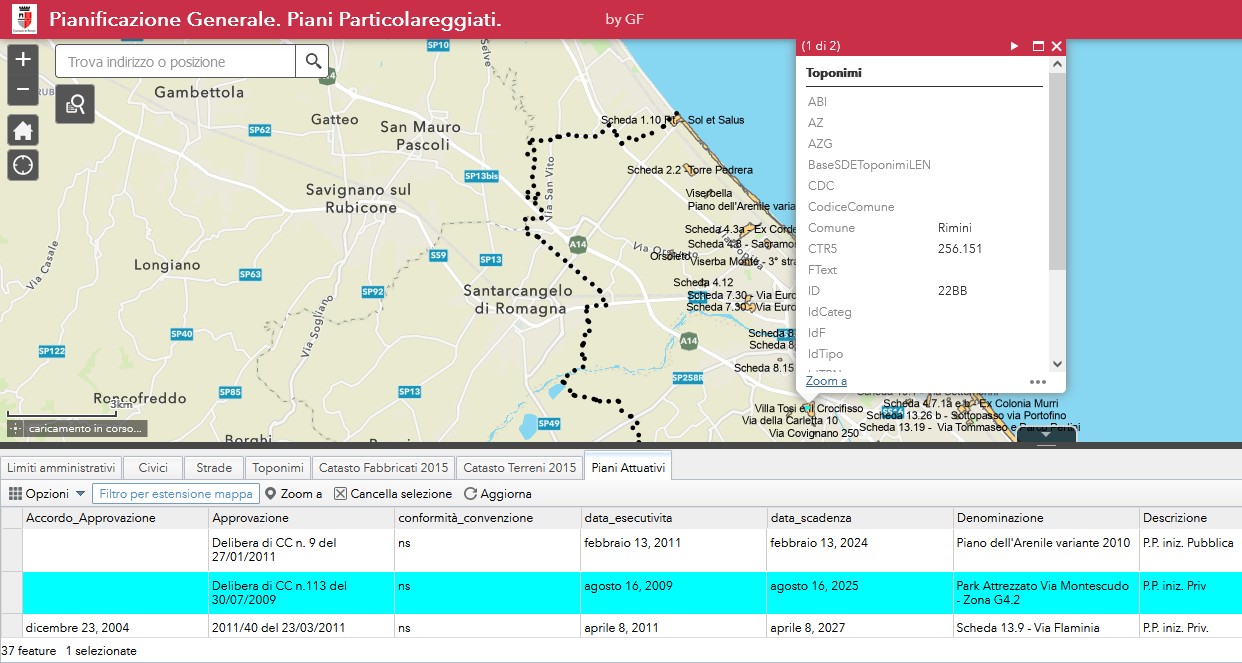Switch to the Strade tab
This screenshot has height=663, width=1242.
(214, 468)
